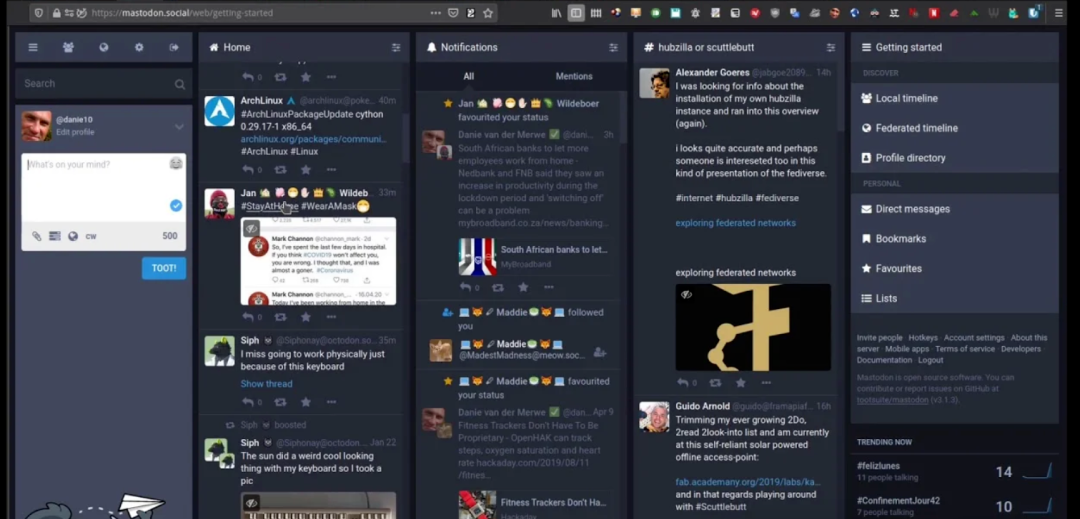Reply to the ArchLinux post

(249, 169)
